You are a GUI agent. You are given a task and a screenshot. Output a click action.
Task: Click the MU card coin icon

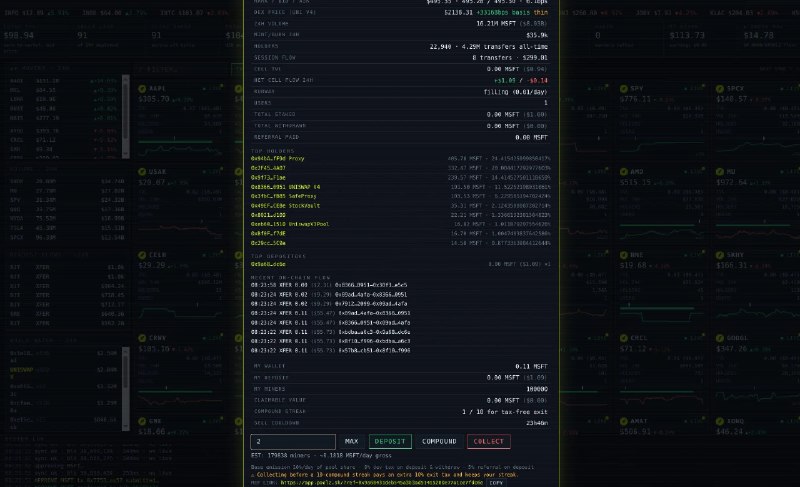pyautogui.click(x=720, y=172)
